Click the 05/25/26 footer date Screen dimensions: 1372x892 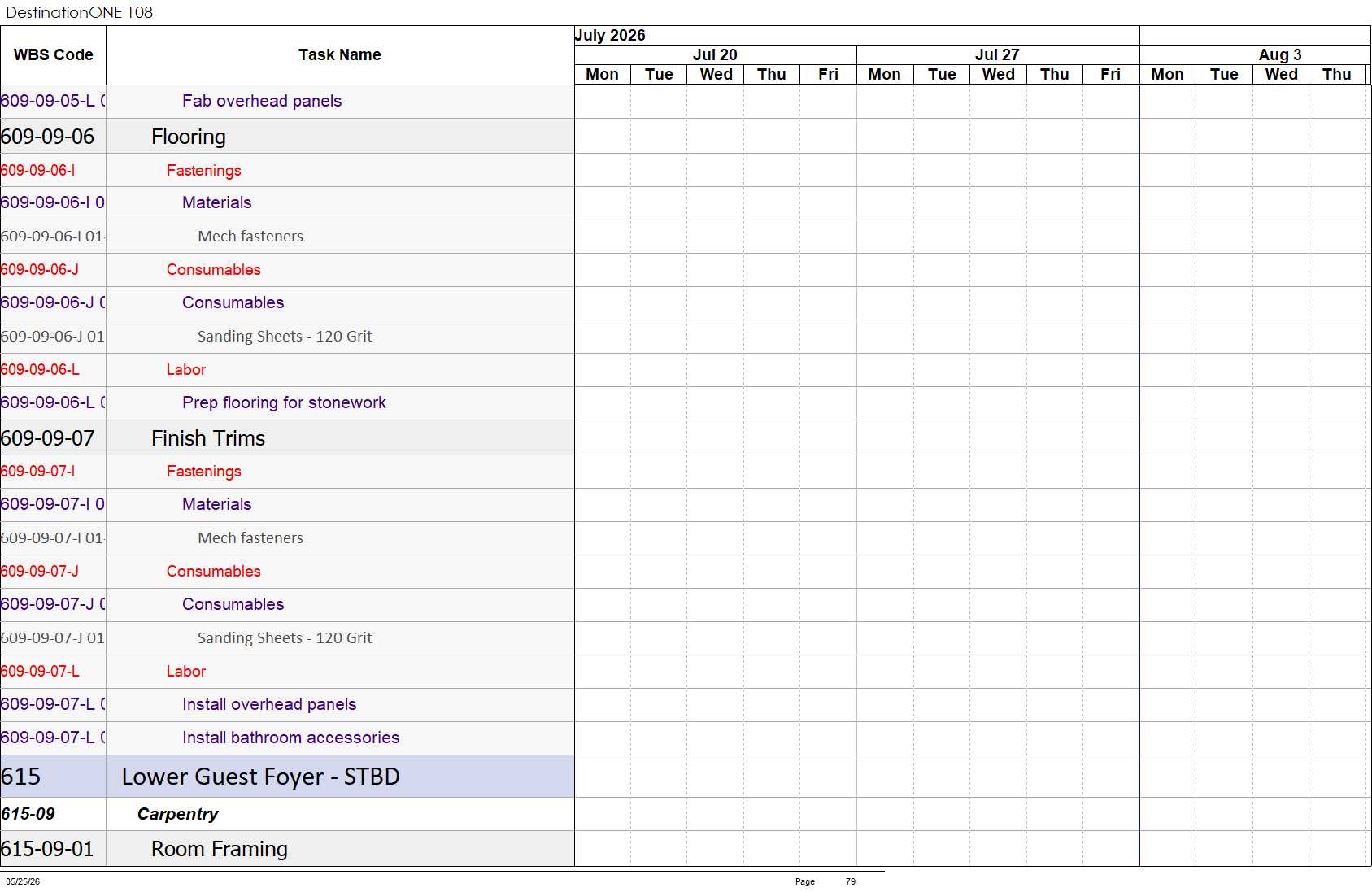[x=23, y=881]
